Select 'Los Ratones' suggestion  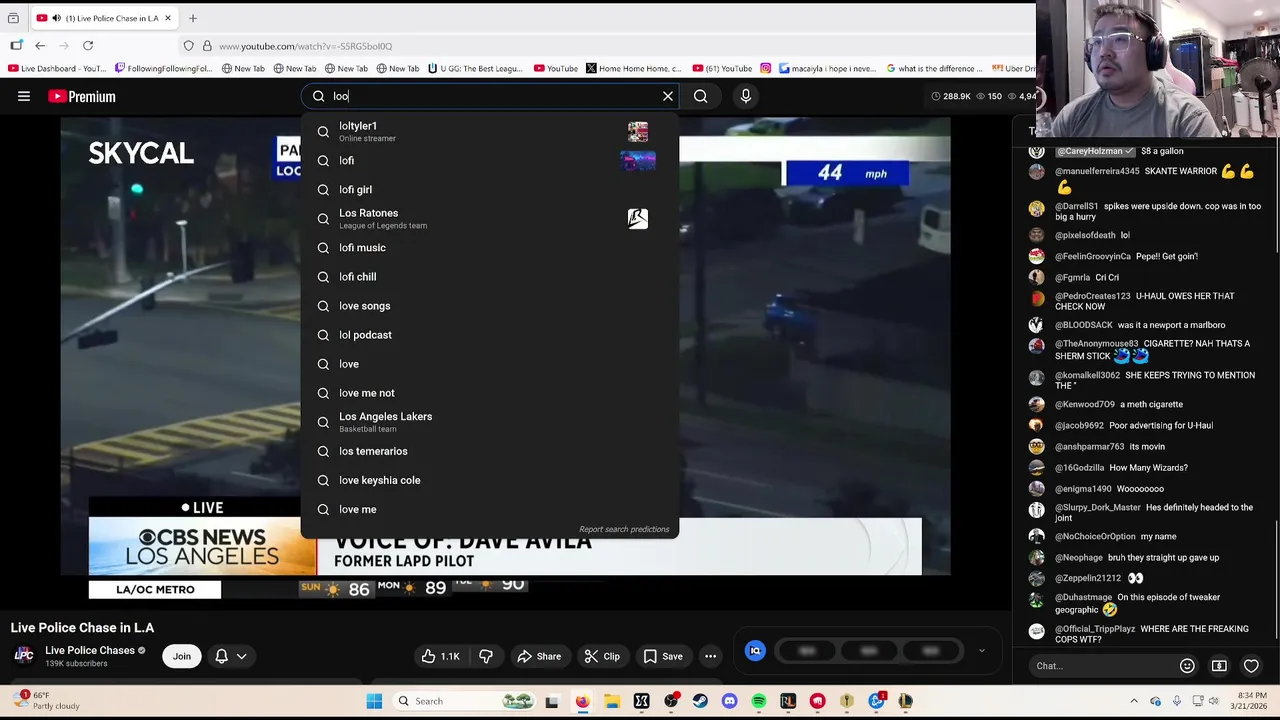[490, 218]
